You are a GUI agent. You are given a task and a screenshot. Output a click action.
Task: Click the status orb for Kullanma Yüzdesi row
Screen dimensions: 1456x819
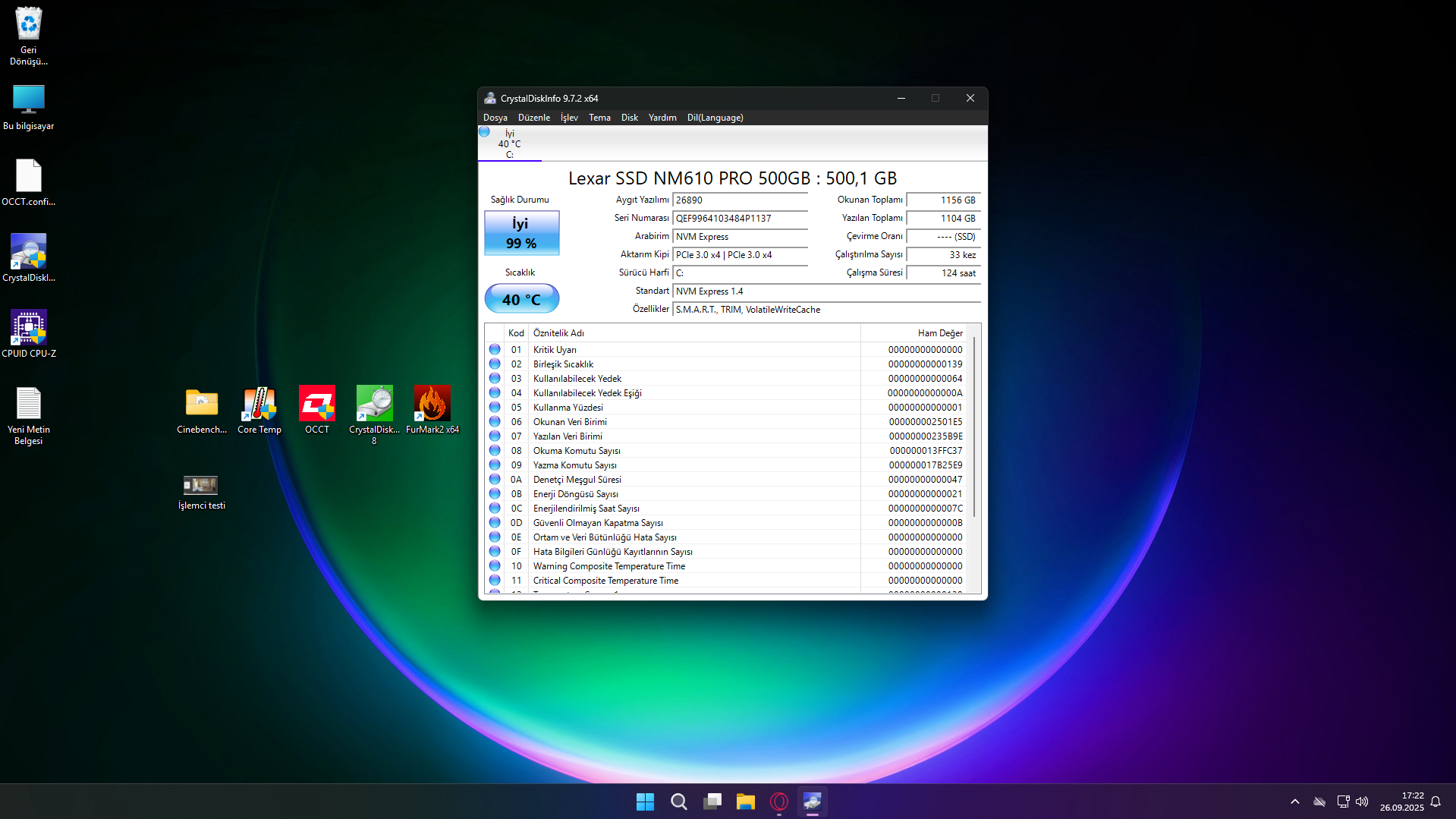[x=495, y=407]
